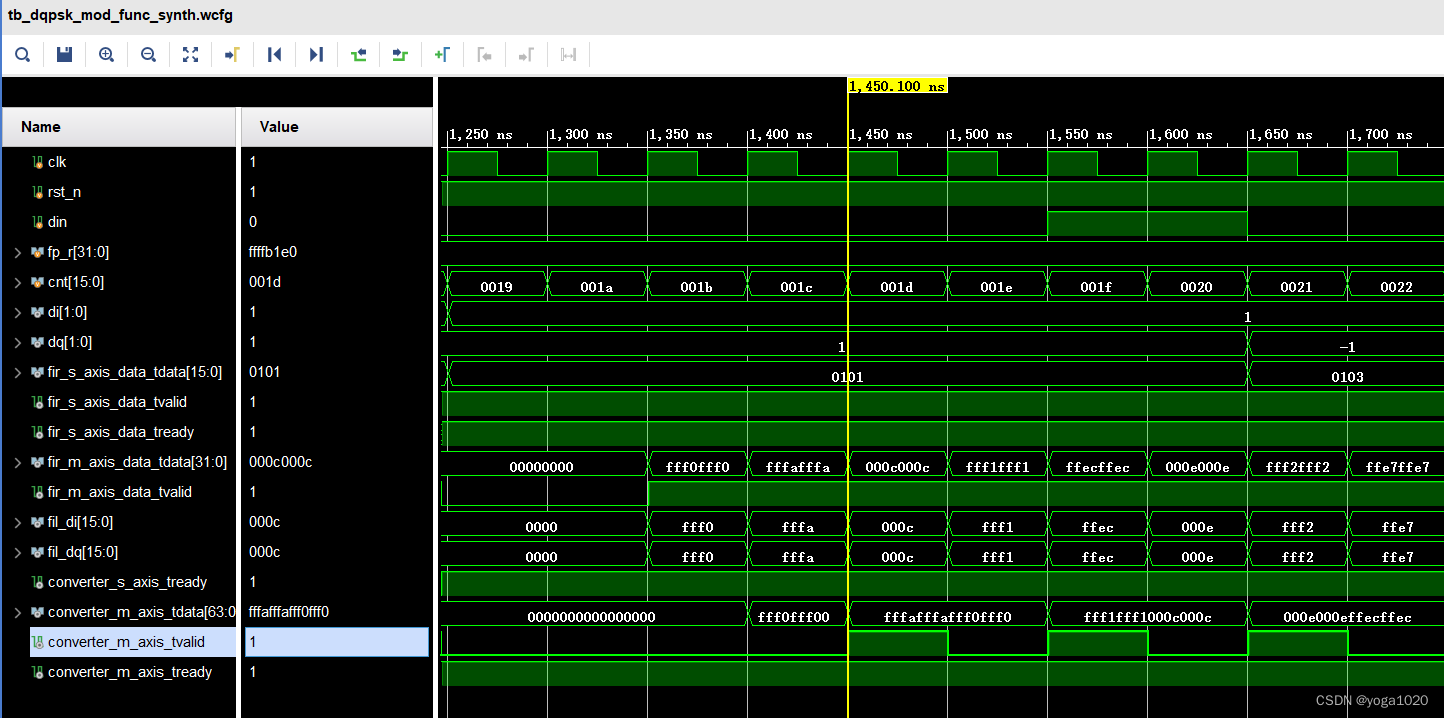Jump to the start time

274,55
